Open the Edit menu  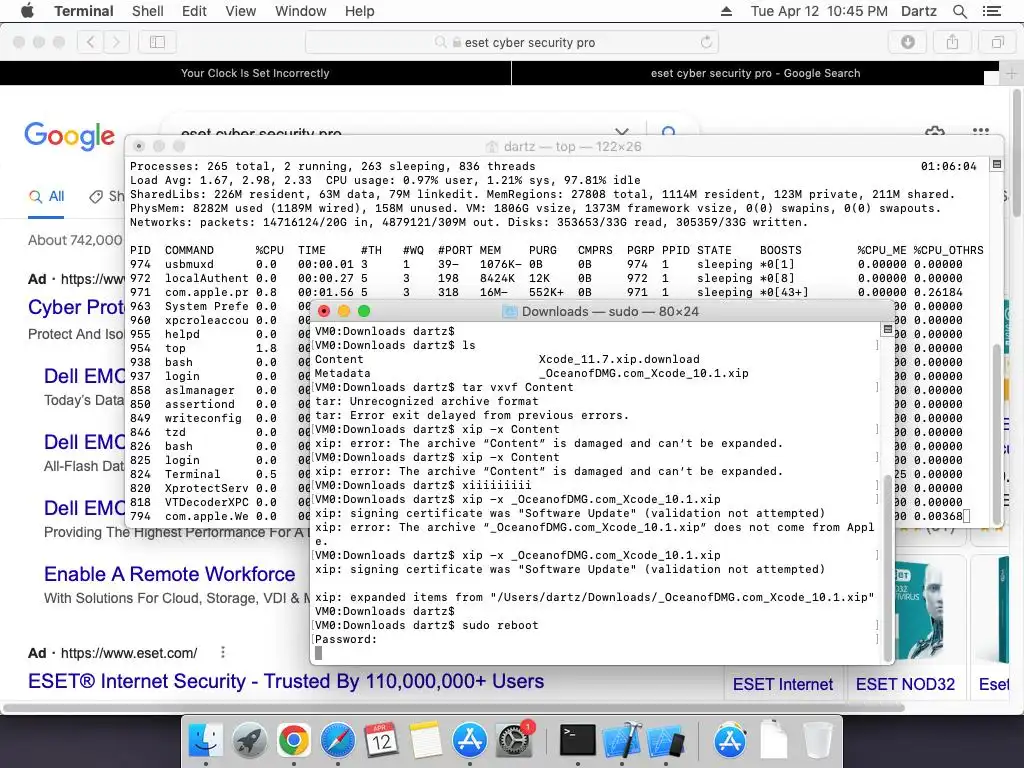coord(194,11)
